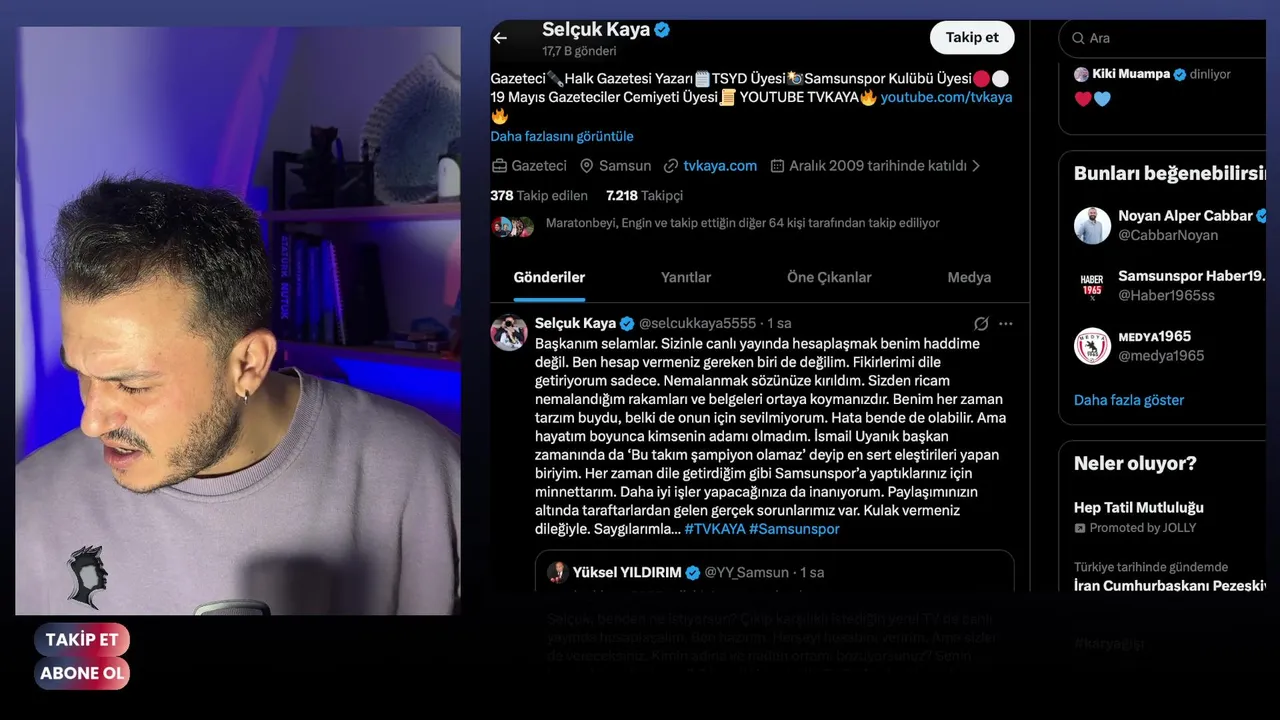The height and width of the screenshot is (720, 1280).
Task: Click Noyan Alper Cabbar's profile avatar
Action: pyautogui.click(x=1093, y=226)
